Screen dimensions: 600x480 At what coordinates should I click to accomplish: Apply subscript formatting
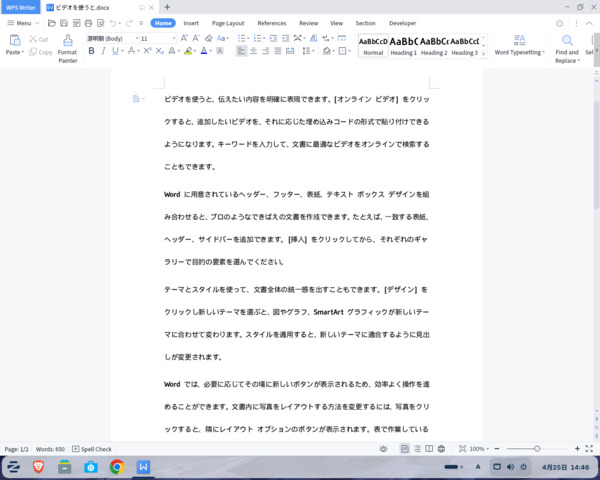(x=160, y=51)
